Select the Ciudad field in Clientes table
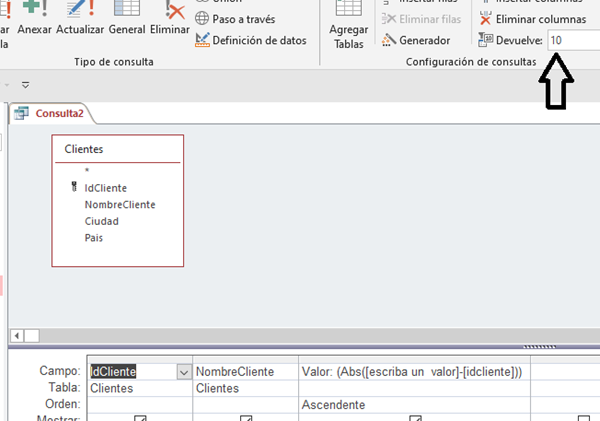Screen dimensions: 600x421 (x=101, y=221)
